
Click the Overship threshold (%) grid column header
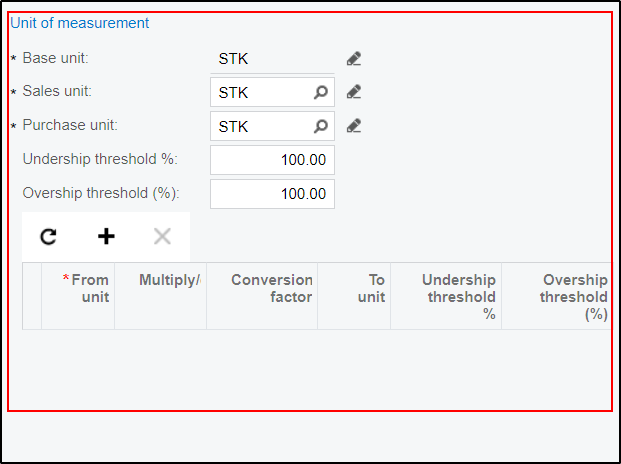(572, 296)
